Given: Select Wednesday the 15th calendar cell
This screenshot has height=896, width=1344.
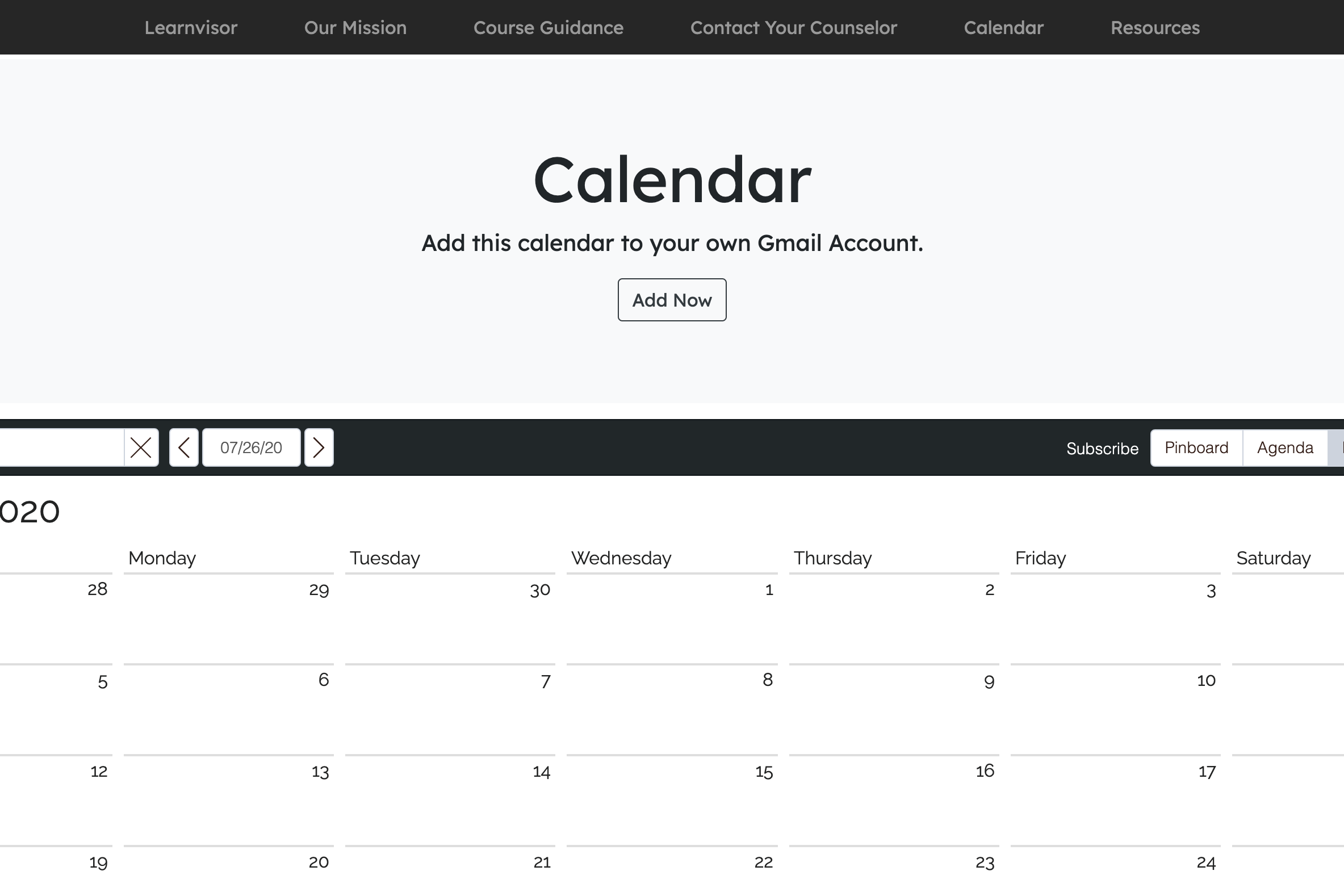Looking at the screenshot, I should [672, 800].
